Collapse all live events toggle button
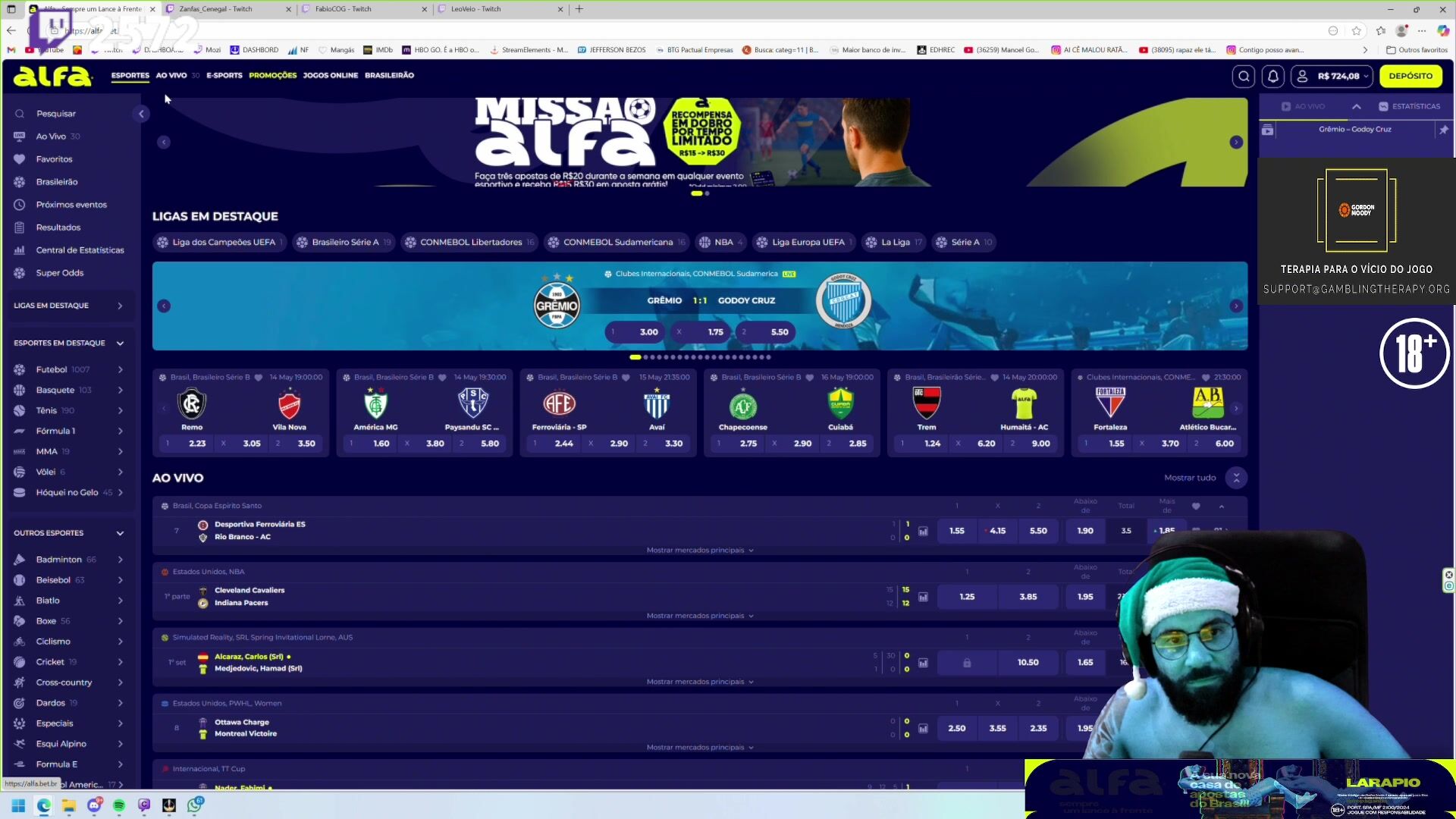Image resolution: width=1456 pixels, height=819 pixels. pos(1236,478)
